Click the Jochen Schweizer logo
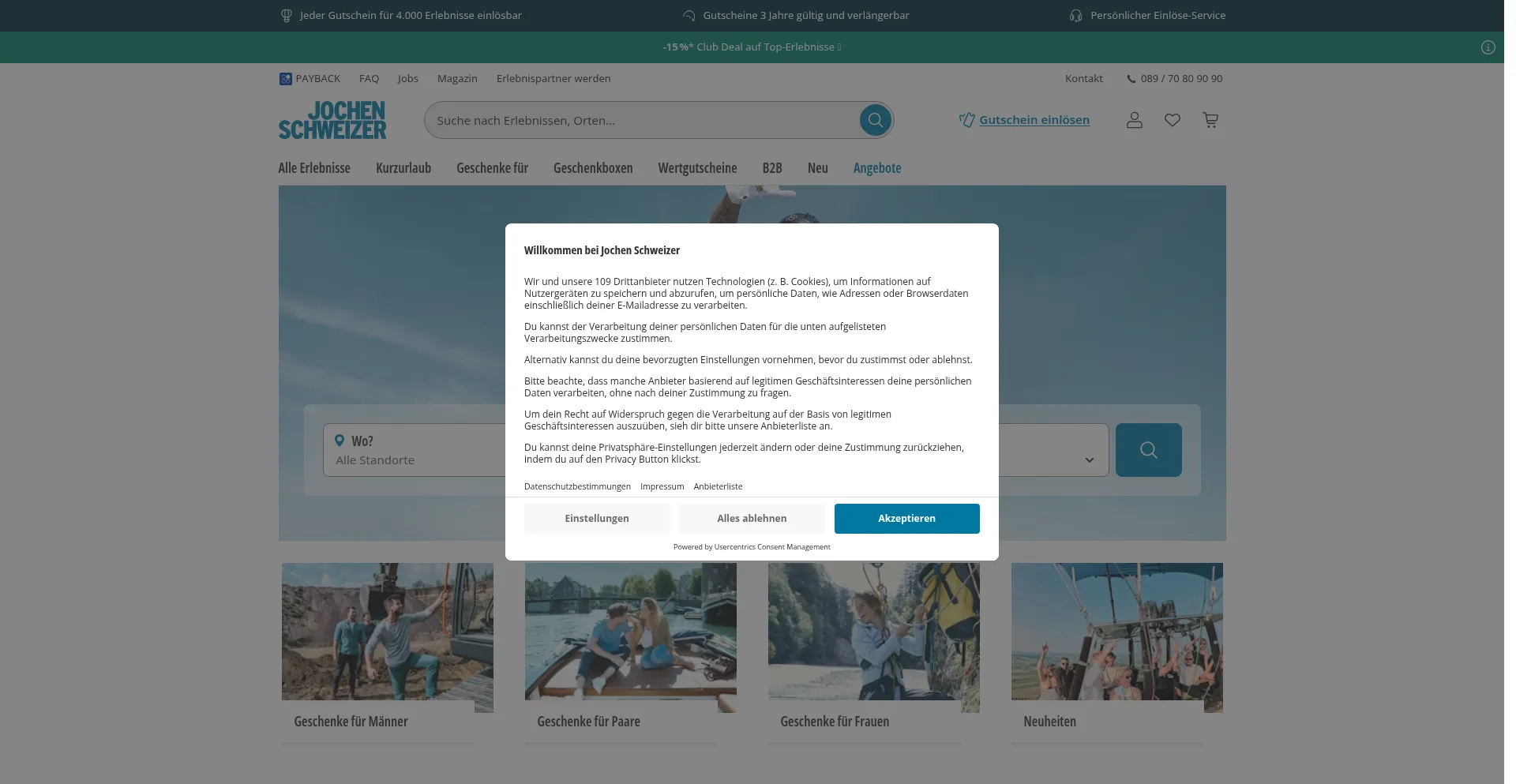 click(x=332, y=120)
